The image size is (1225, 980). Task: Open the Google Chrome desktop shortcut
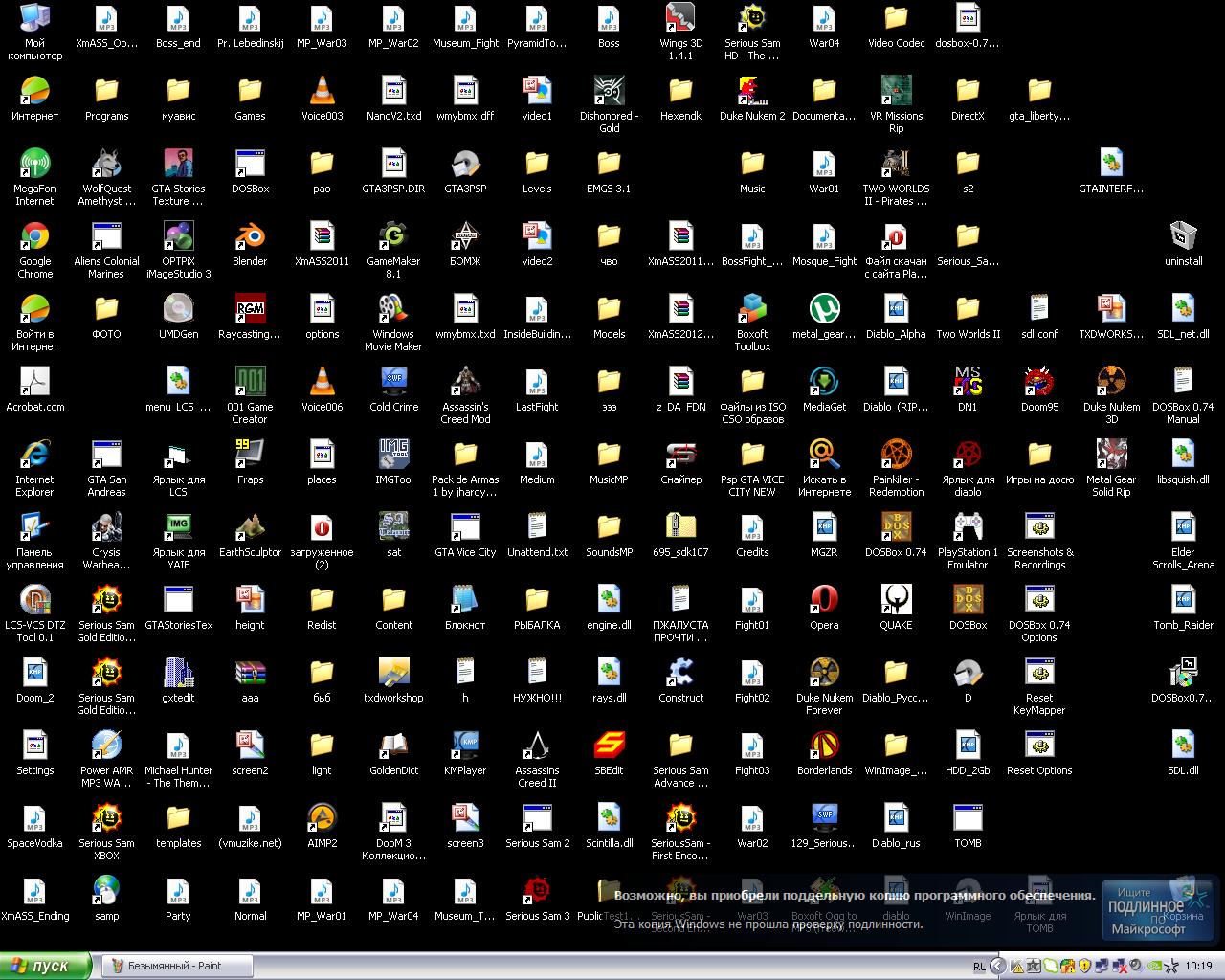(x=35, y=235)
